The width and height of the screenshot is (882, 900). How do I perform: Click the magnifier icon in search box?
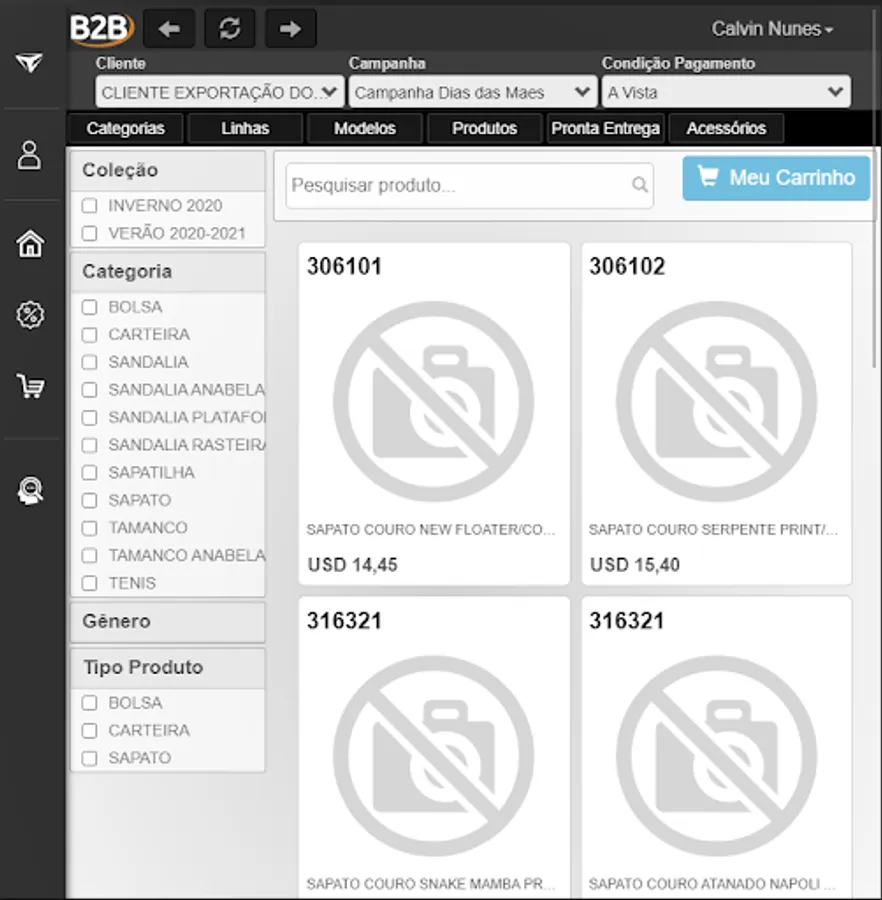(639, 185)
